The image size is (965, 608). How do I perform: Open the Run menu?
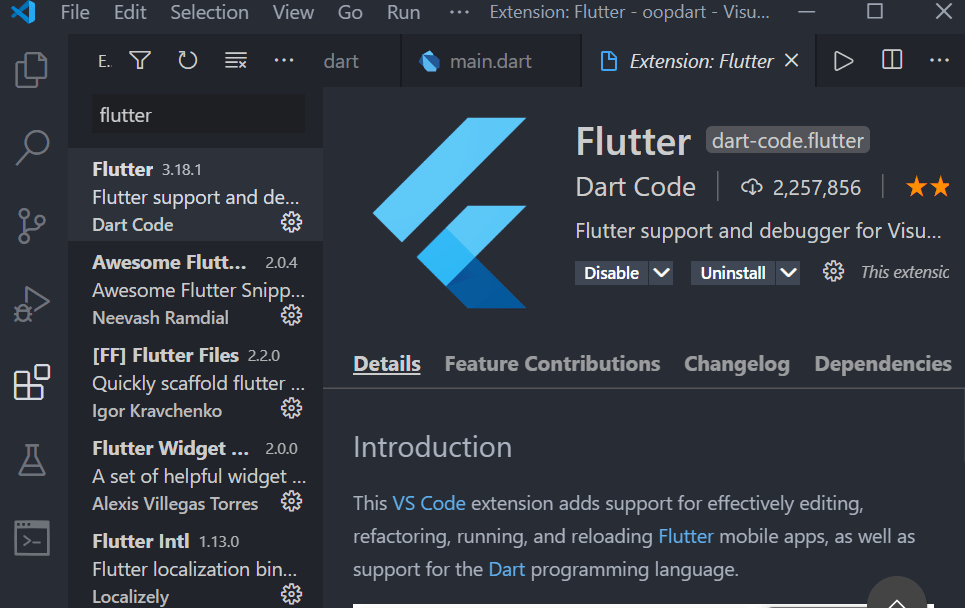[x=403, y=12]
